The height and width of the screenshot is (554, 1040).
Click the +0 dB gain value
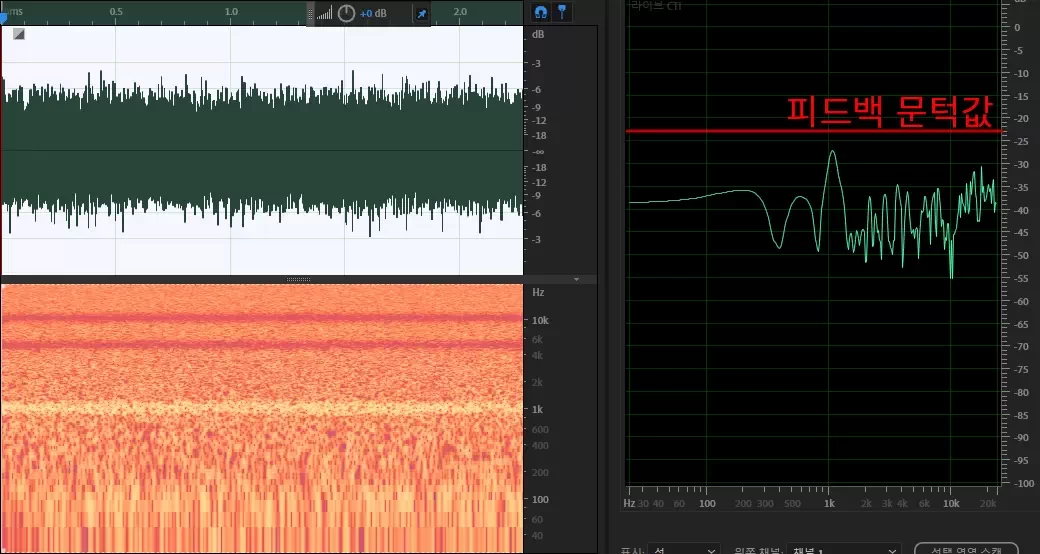(374, 13)
